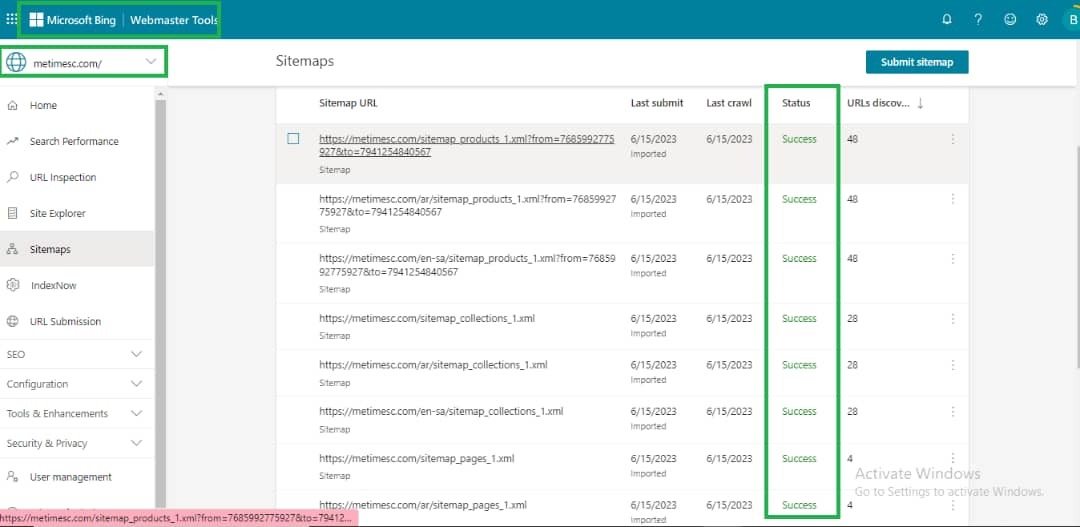Open the user account avatar
The image size is (1080, 527).
click(x=1070, y=19)
